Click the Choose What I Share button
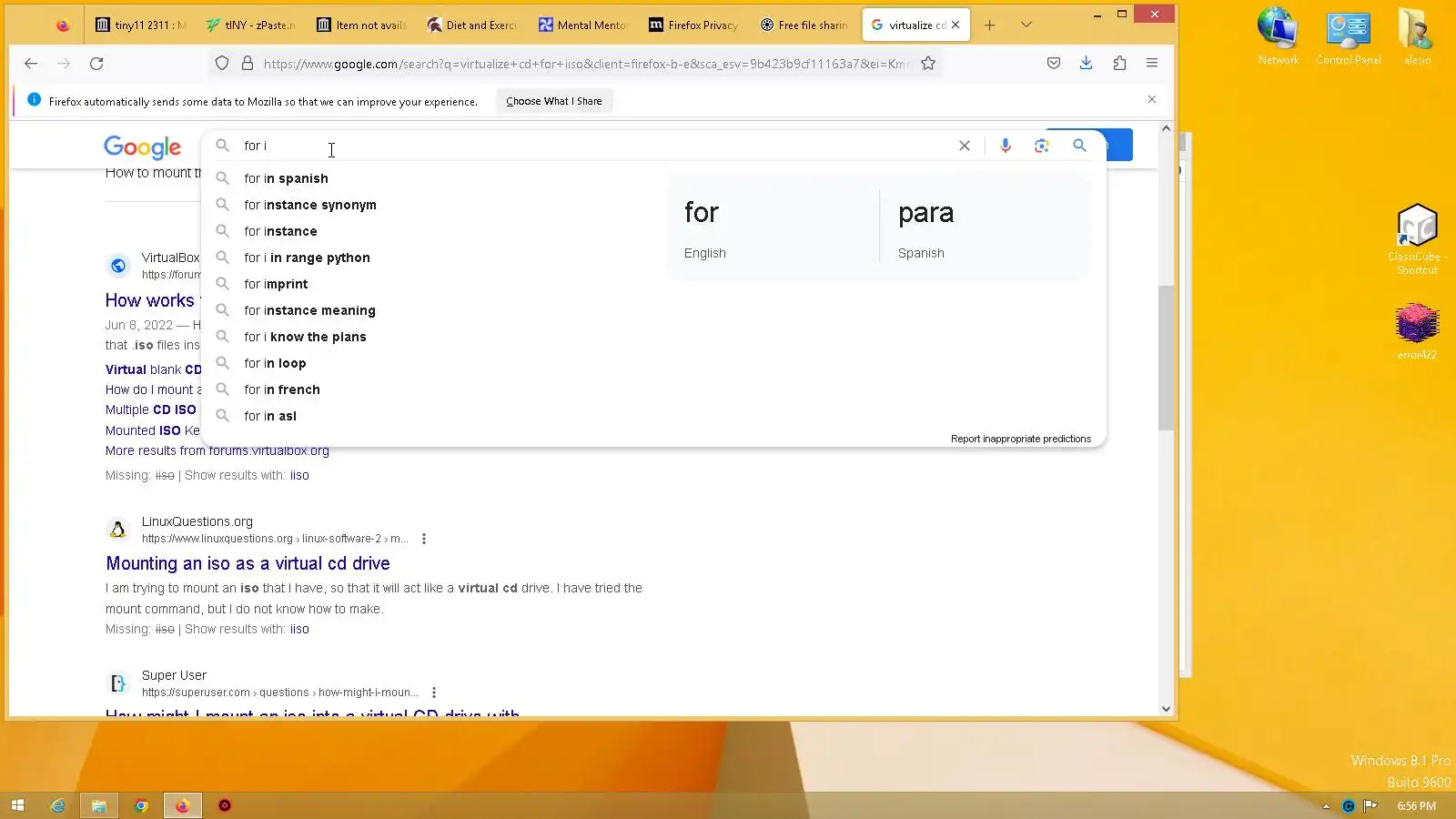 tap(554, 101)
